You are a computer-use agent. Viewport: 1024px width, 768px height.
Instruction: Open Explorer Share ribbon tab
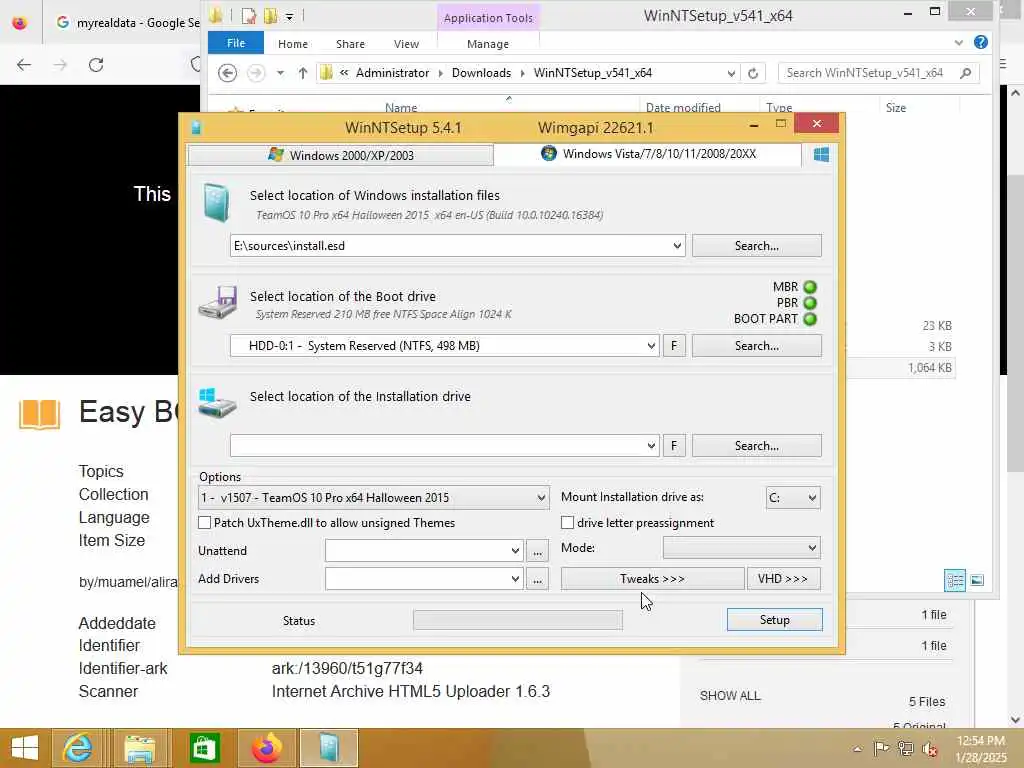click(350, 44)
